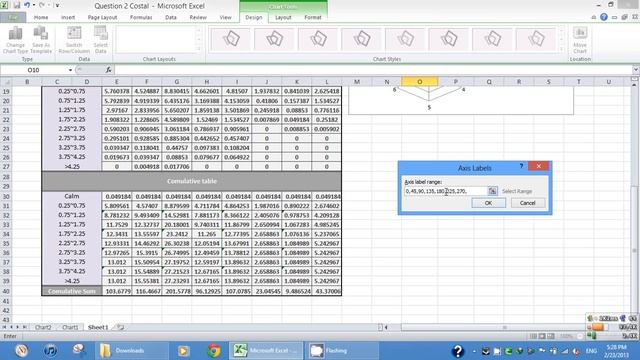The width and height of the screenshot is (640, 360).
Task: Open the View ribbon tab
Action: tap(225, 17)
